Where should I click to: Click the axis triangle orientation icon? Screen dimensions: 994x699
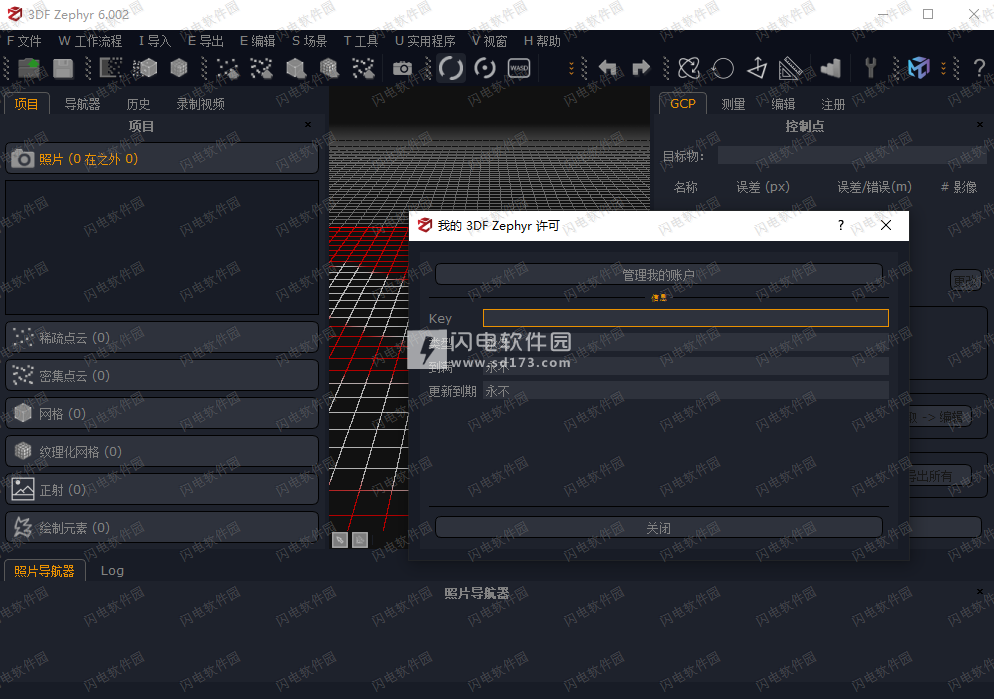tap(757, 68)
